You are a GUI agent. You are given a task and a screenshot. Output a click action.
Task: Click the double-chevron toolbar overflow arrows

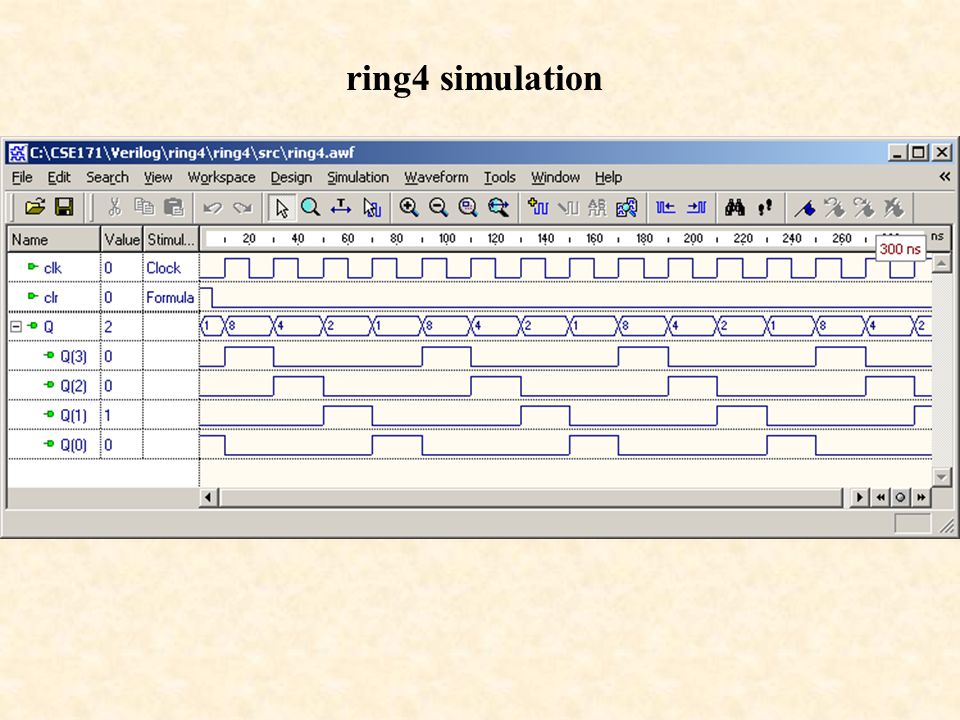[x=945, y=177]
